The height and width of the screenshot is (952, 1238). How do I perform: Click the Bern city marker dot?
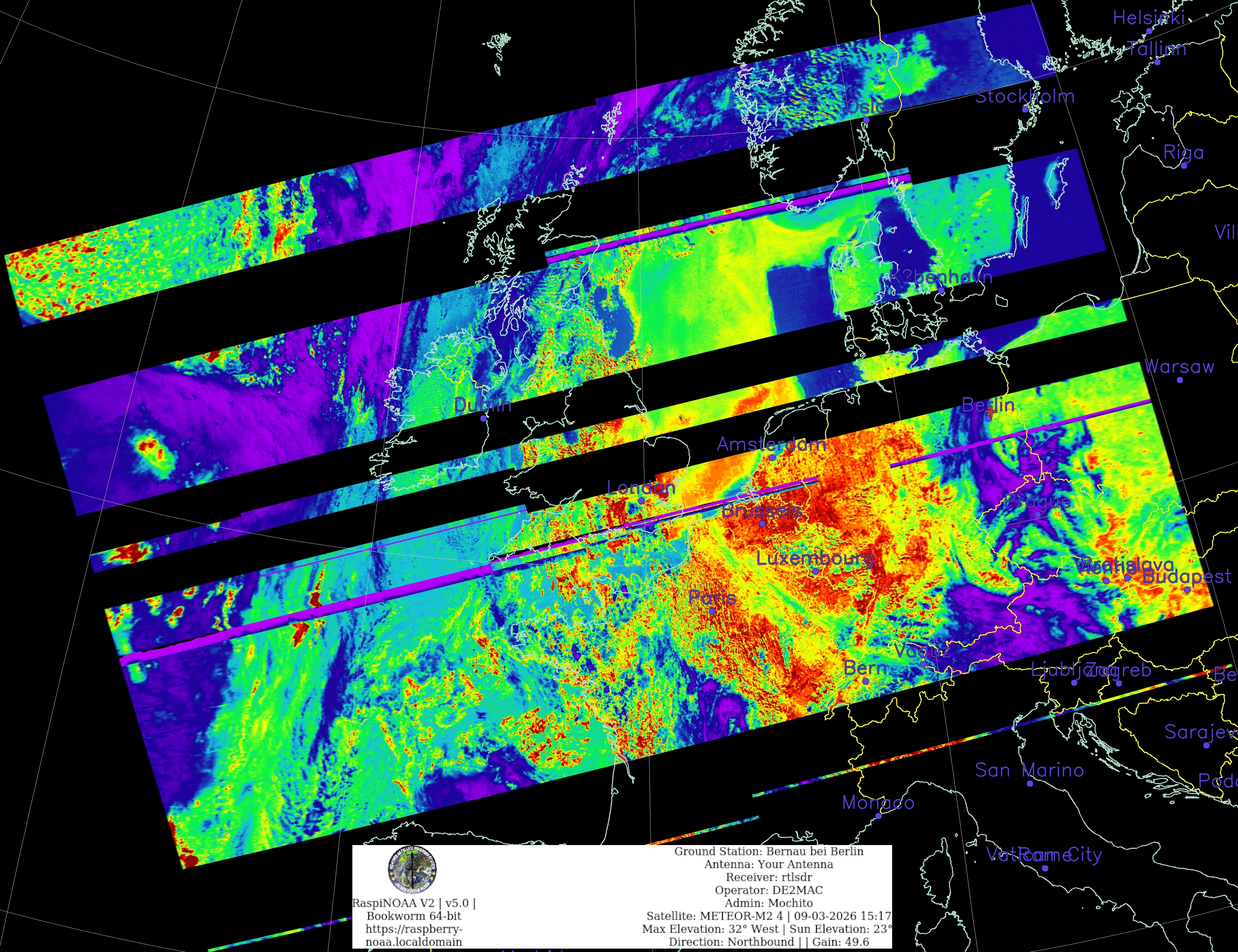866,681
